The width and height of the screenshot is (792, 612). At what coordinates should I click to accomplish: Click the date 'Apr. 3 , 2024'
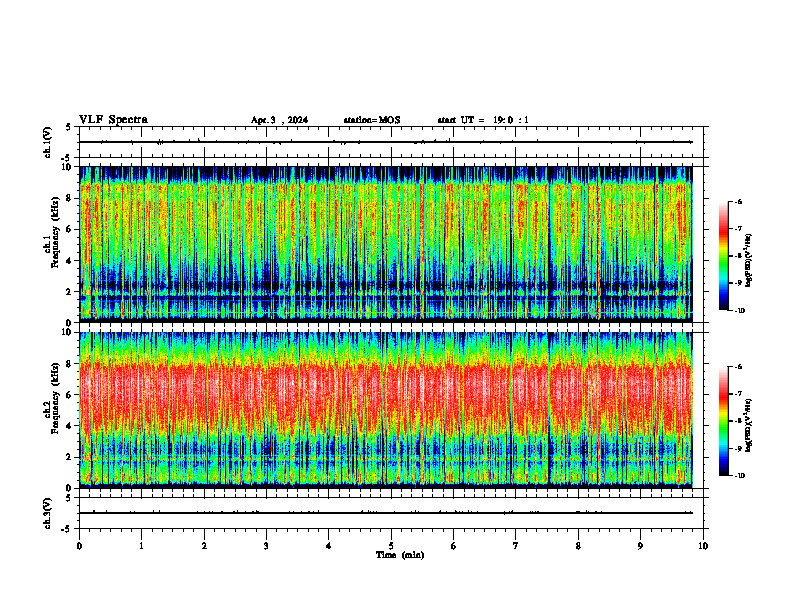(x=279, y=120)
